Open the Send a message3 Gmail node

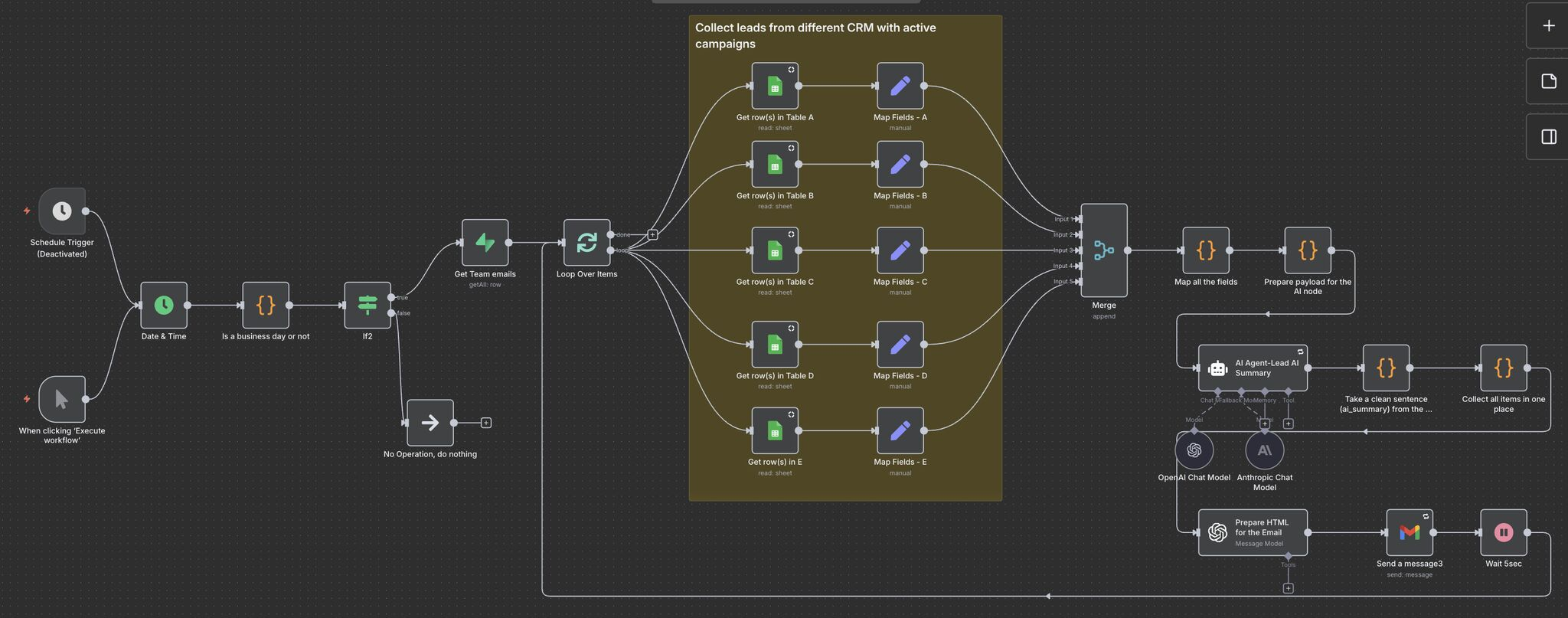click(1409, 532)
